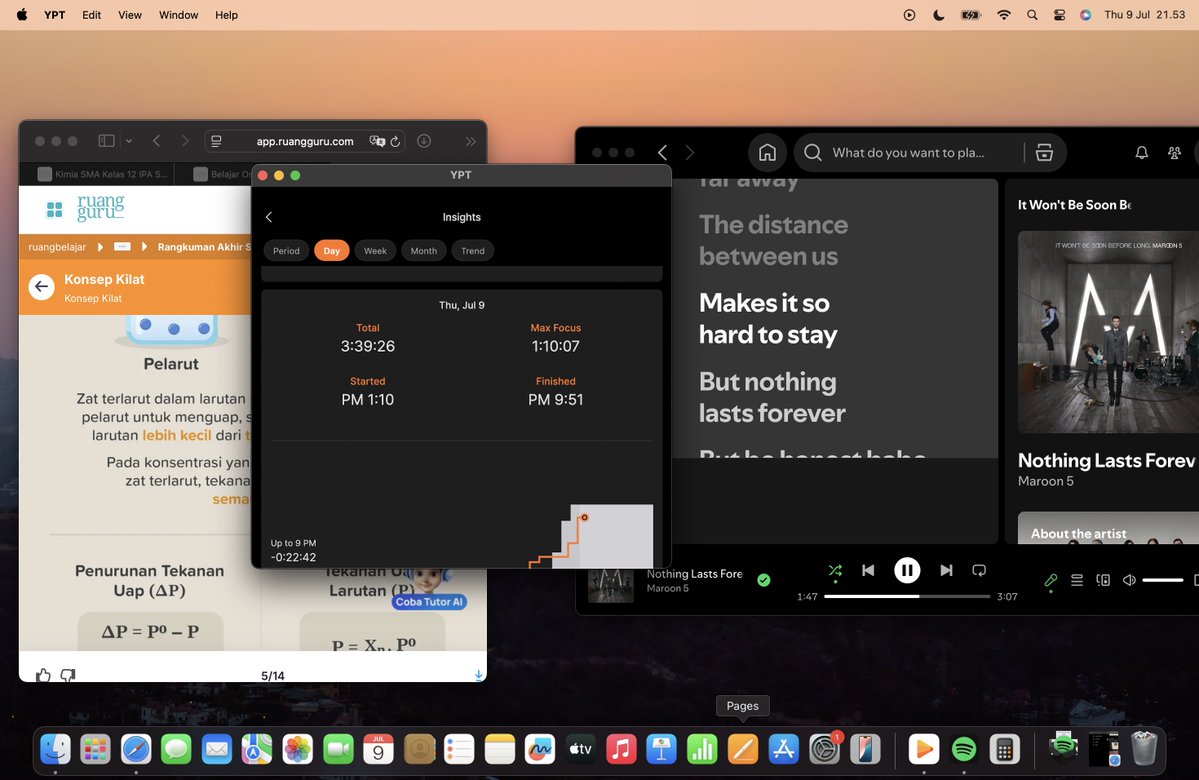
Task: Open the Help menu in the menu bar
Action: [226, 15]
